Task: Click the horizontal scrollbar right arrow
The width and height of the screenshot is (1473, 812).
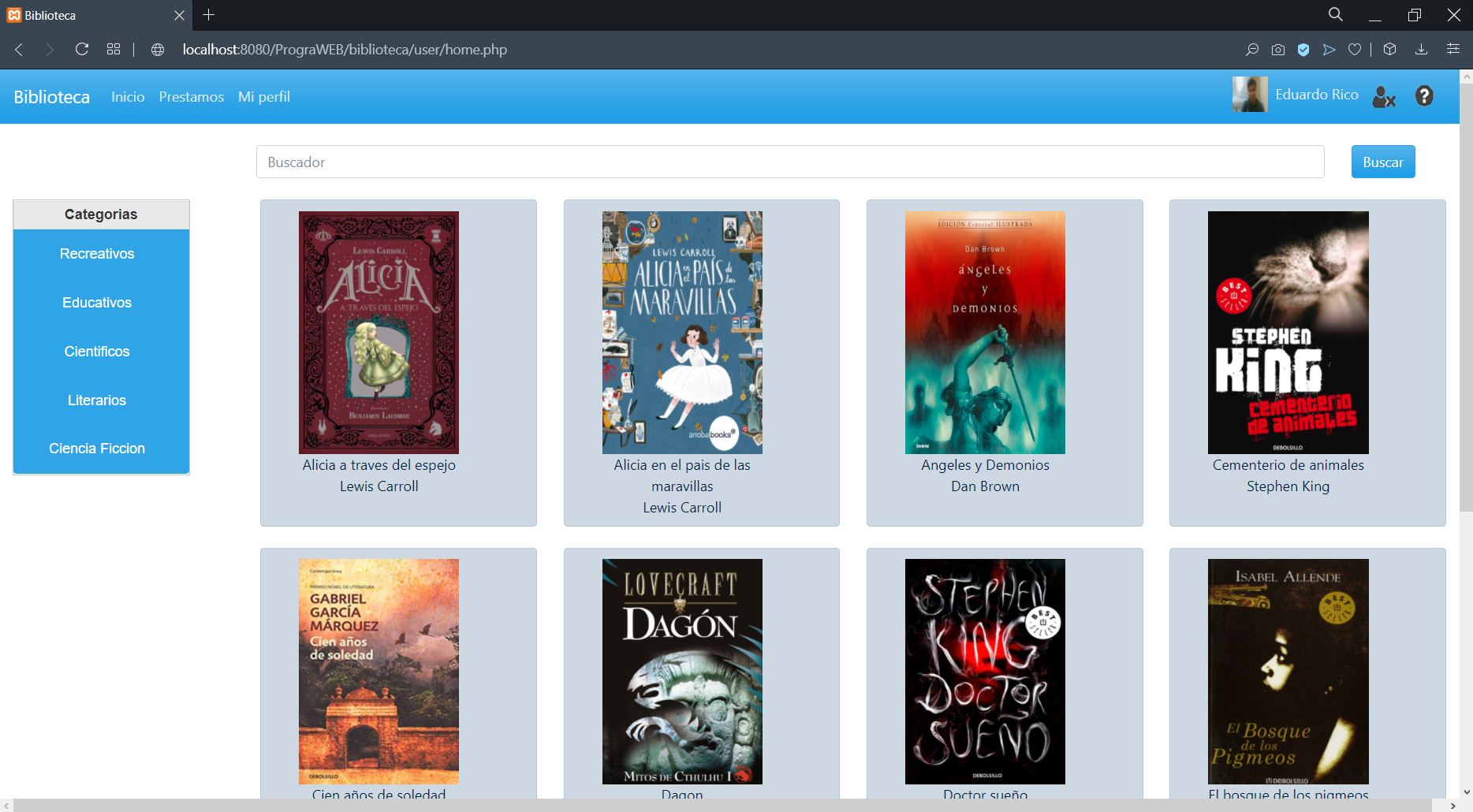Action: pyautogui.click(x=1452, y=806)
